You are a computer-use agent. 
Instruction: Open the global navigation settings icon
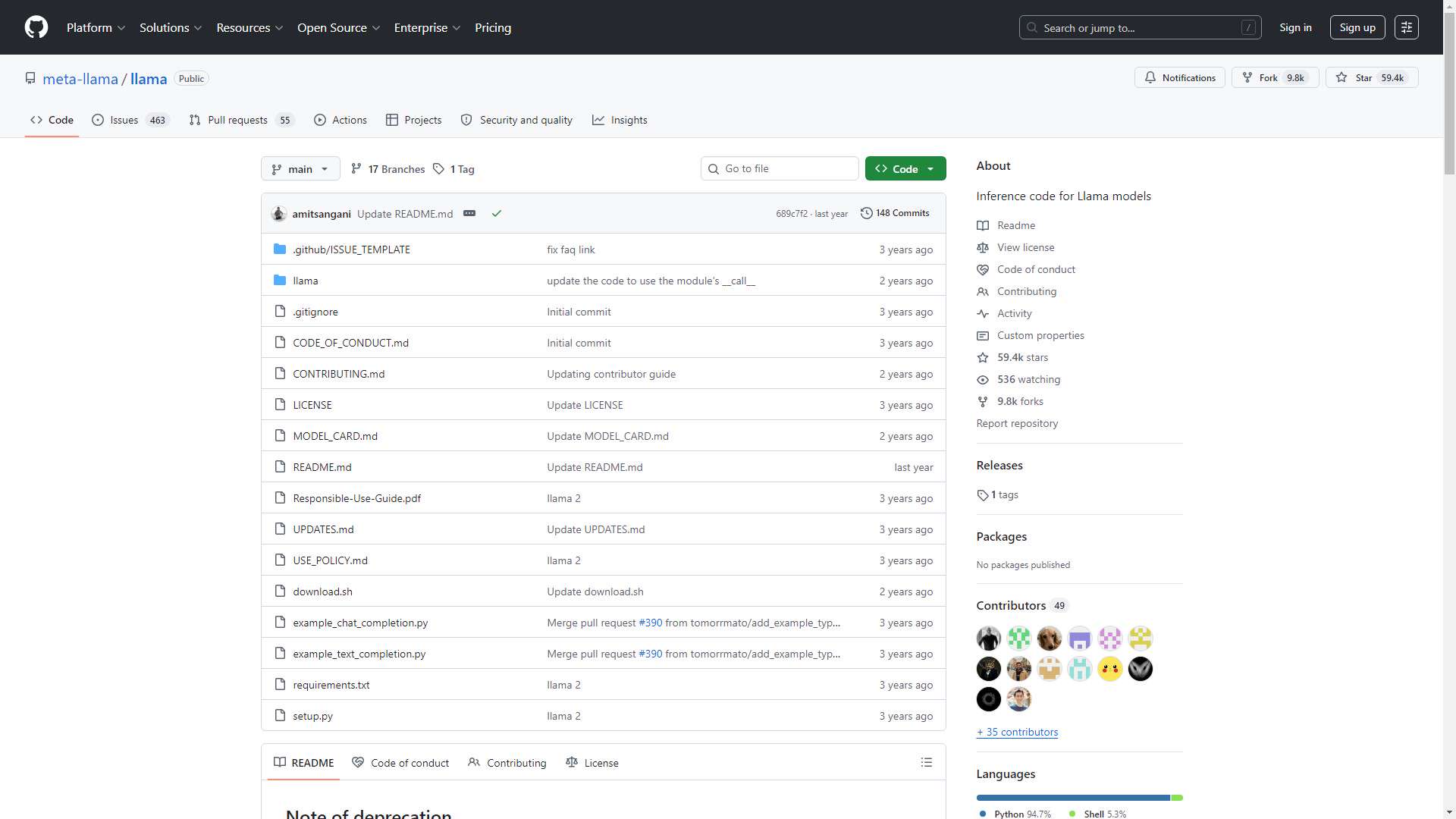tap(1407, 27)
